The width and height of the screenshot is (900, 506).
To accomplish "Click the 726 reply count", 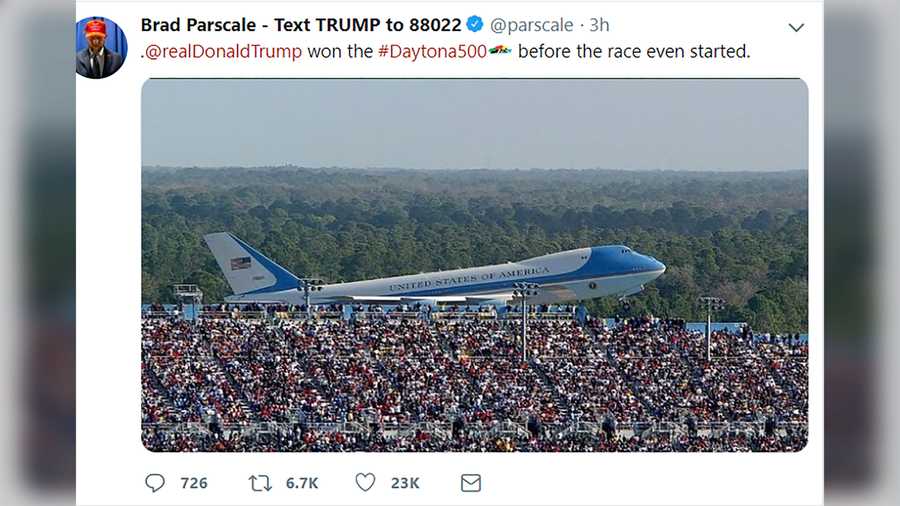I will (x=194, y=483).
